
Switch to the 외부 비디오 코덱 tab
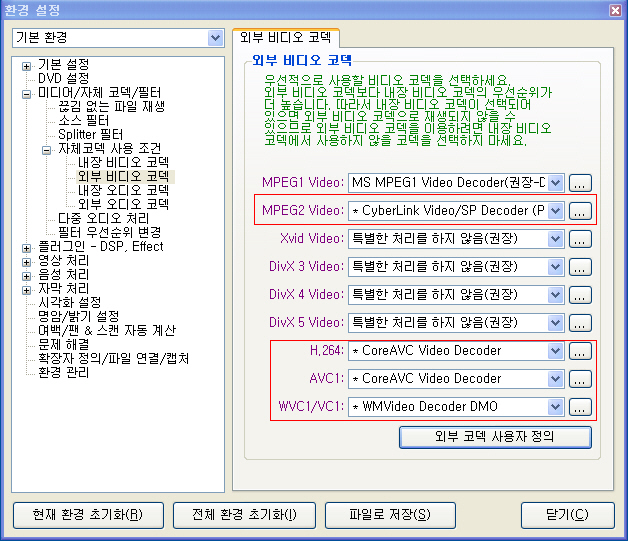pos(286,38)
